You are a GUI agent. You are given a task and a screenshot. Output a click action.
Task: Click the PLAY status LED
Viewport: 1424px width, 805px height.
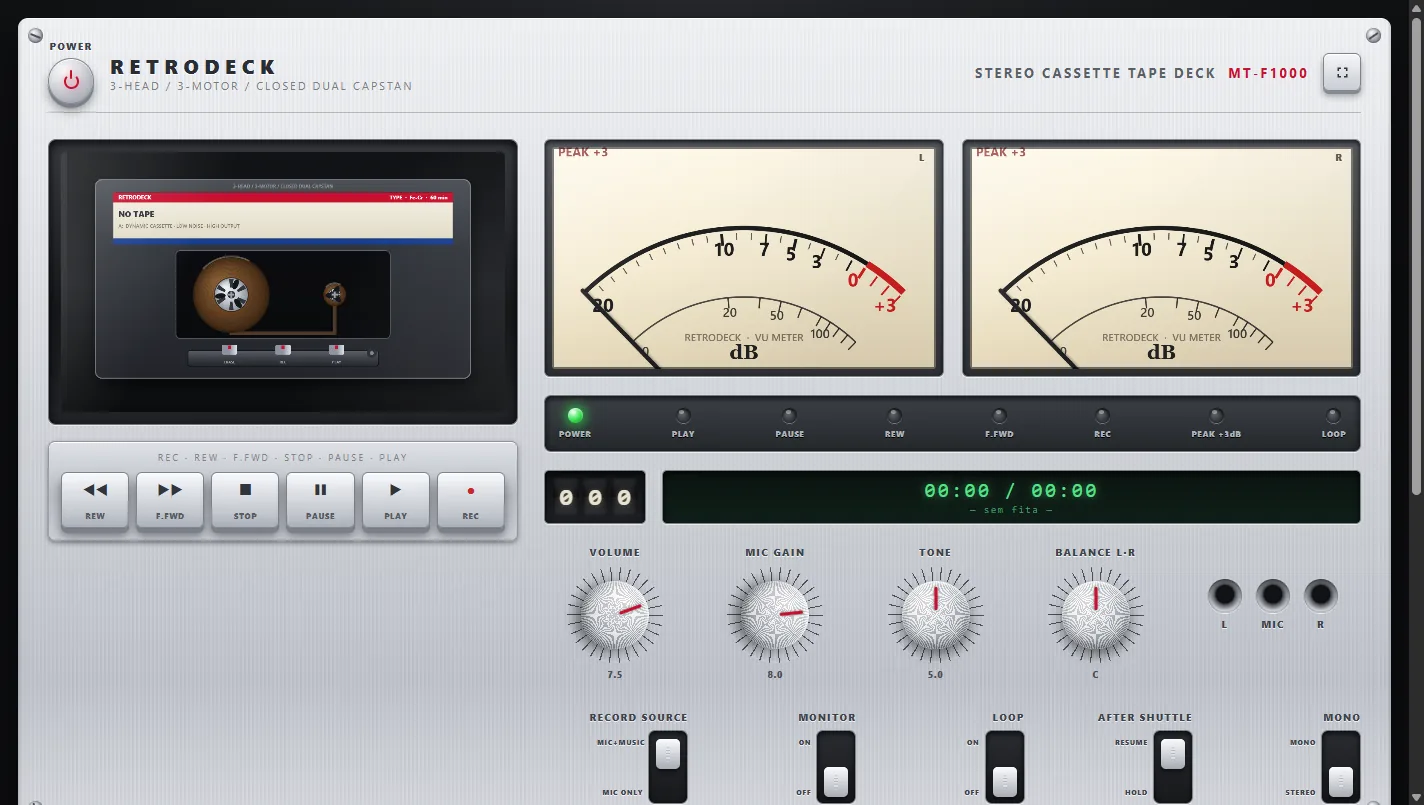683,416
